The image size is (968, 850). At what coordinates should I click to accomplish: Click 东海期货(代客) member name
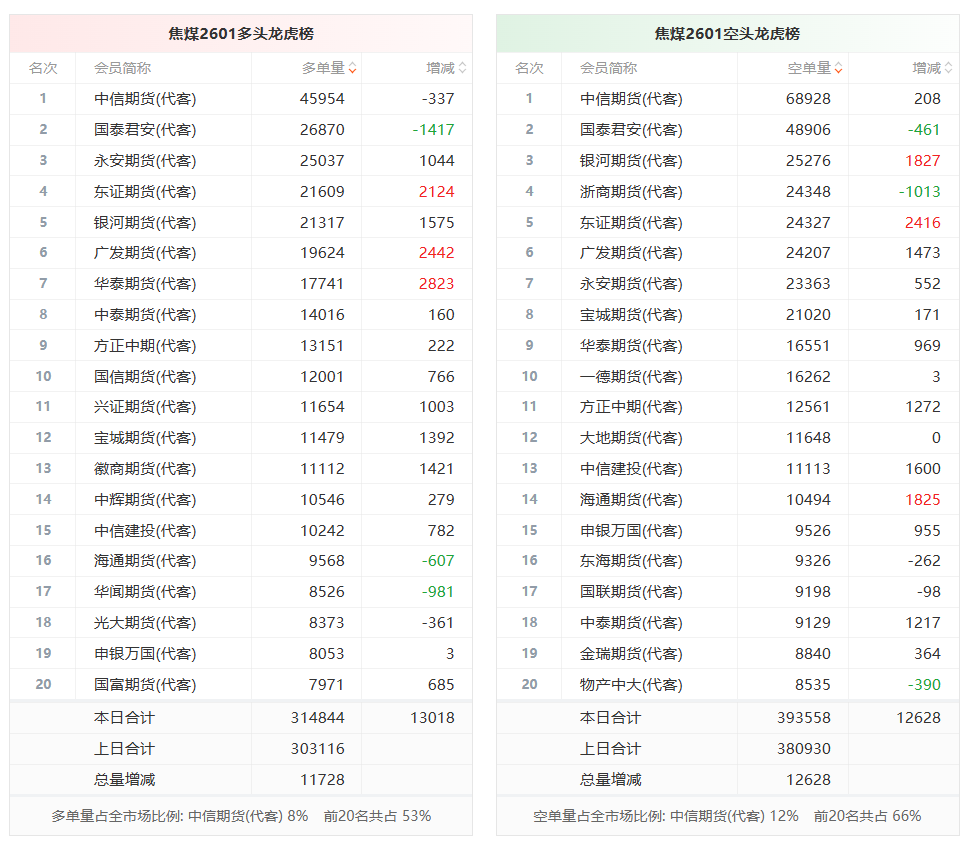tap(631, 560)
